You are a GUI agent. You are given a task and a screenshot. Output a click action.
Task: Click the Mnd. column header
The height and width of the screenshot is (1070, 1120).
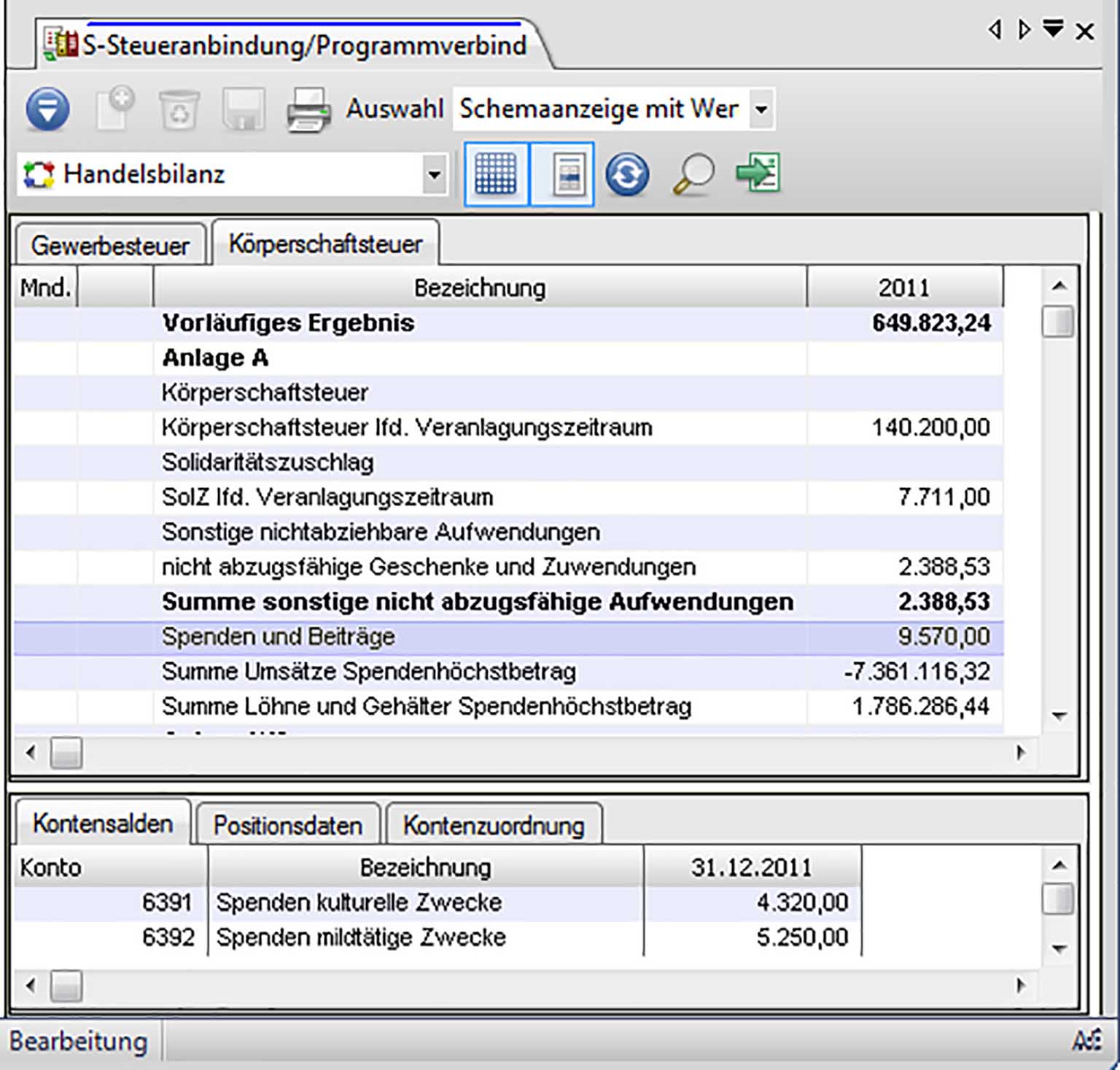pos(45,287)
